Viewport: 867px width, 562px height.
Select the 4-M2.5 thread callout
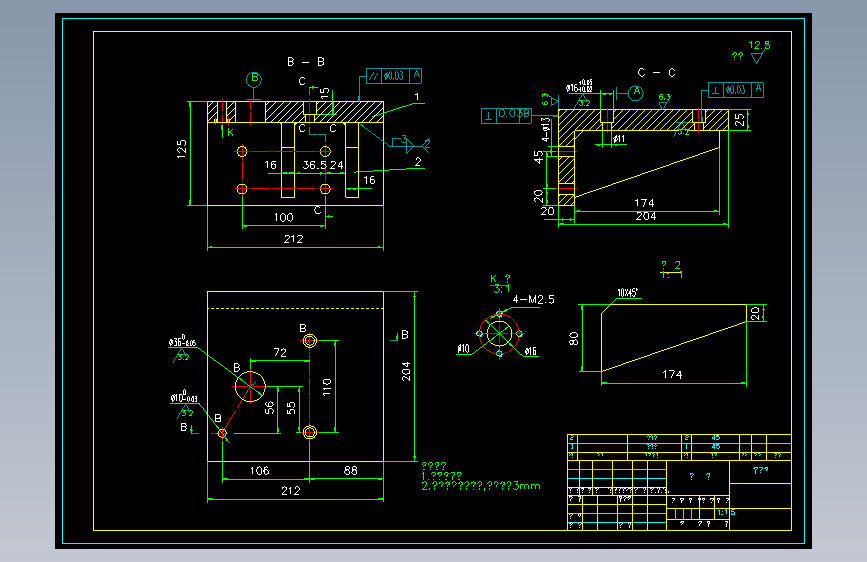point(533,299)
